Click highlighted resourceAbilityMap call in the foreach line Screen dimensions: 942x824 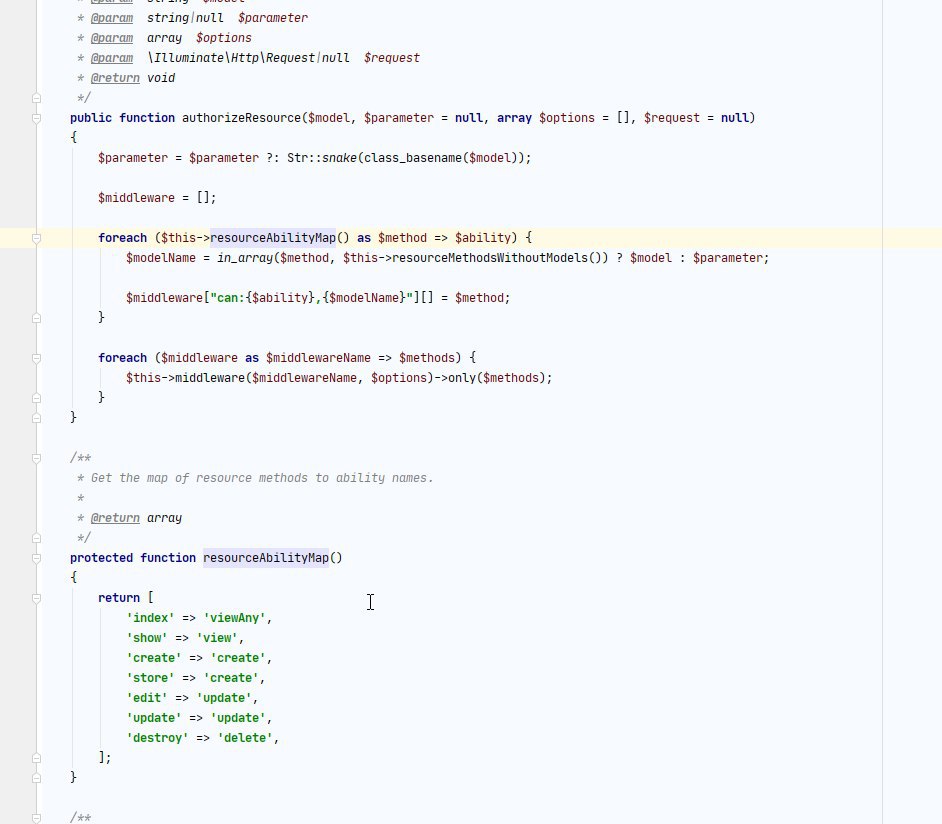click(x=273, y=238)
